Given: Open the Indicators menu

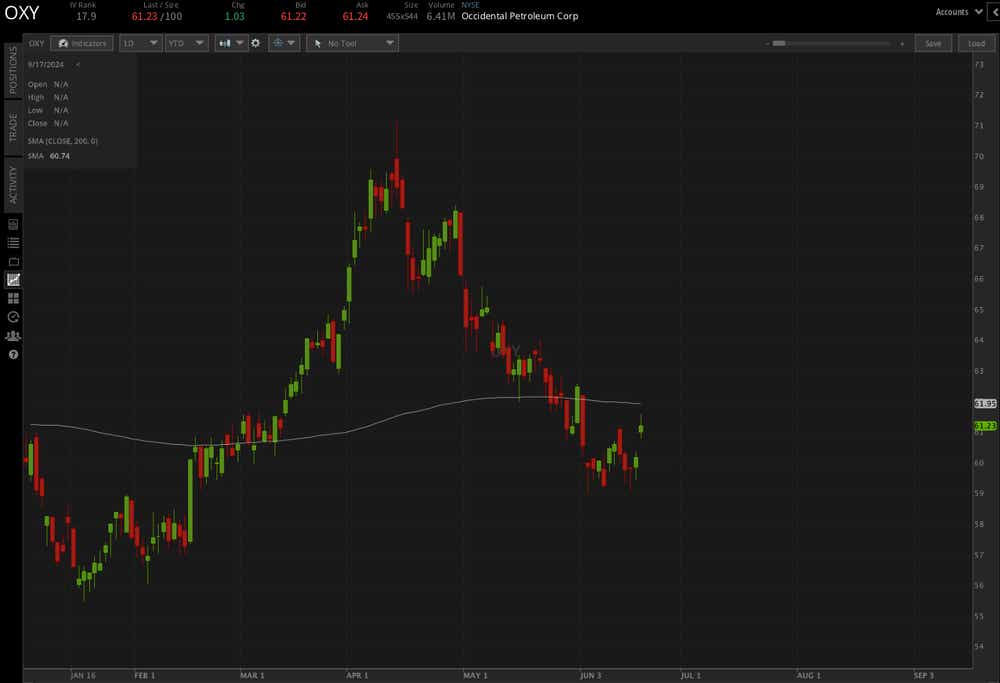Looking at the screenshot, I should pos(82,43).
